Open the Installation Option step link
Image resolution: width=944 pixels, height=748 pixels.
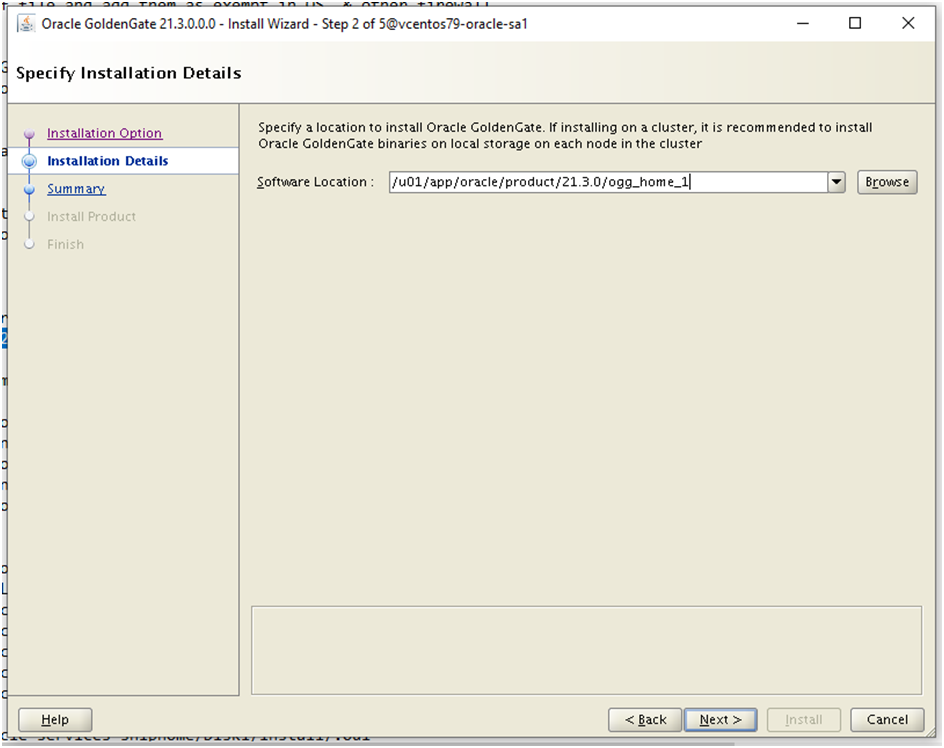104,133
